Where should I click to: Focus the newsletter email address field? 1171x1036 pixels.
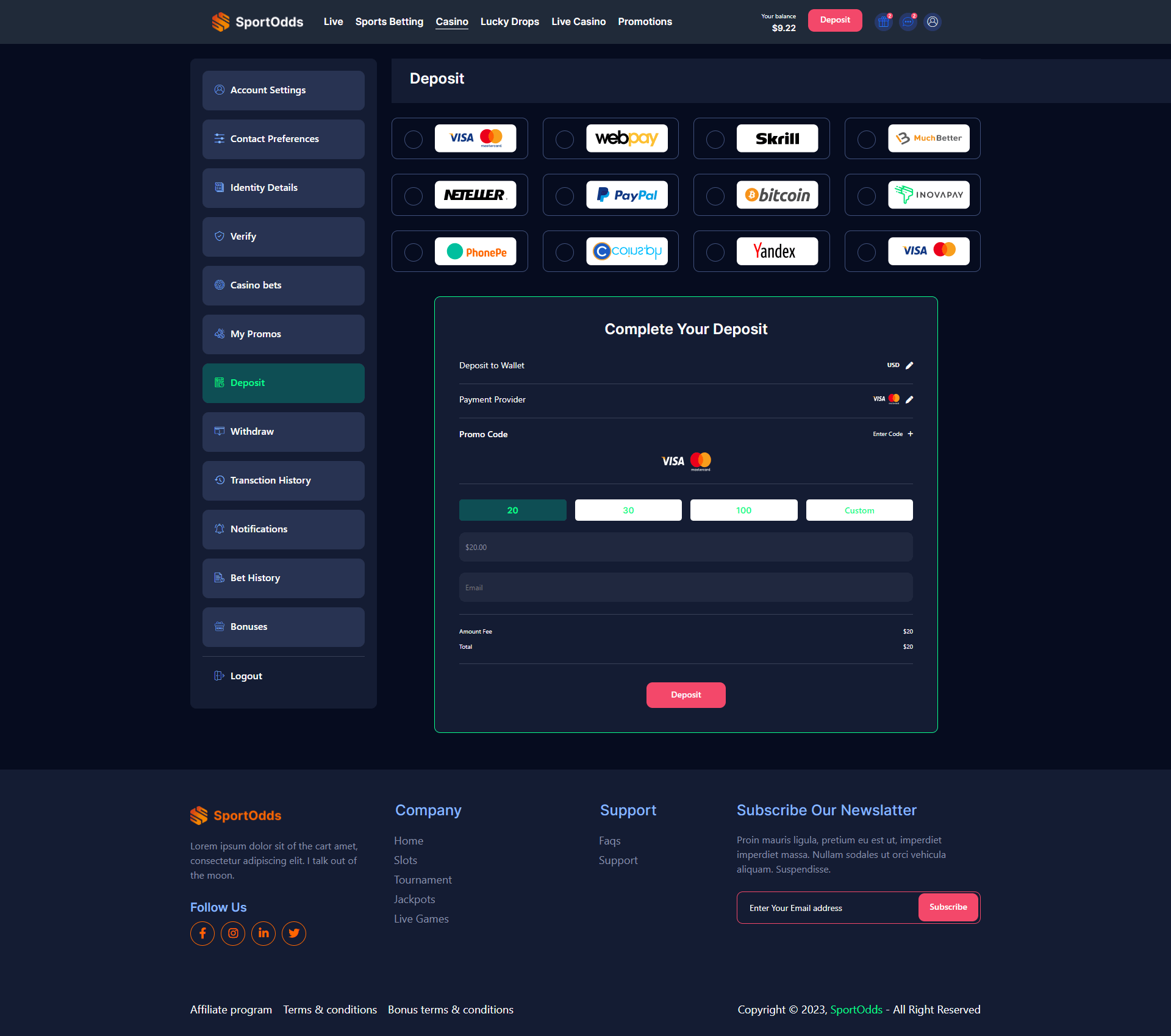828,908
